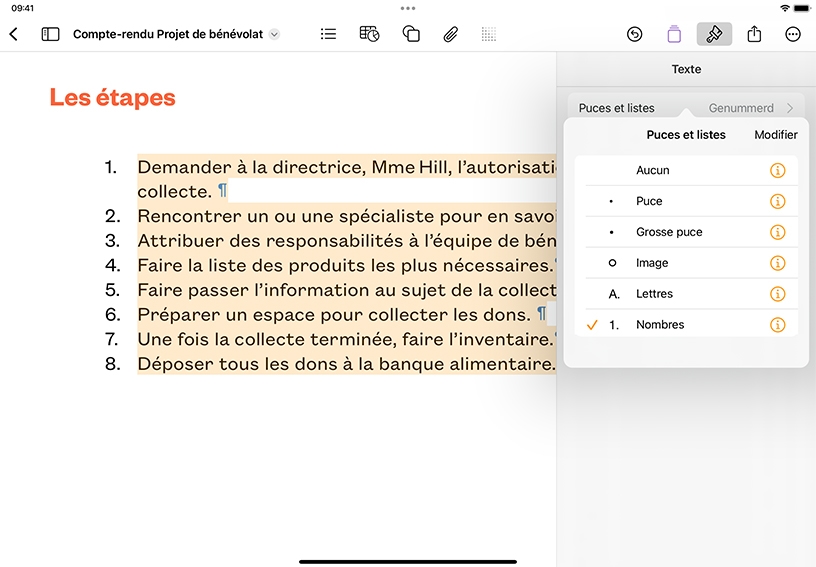Screen dimensions: 816x567
Task: Open the document title dropdown chevron
Action: click(274, 34)
